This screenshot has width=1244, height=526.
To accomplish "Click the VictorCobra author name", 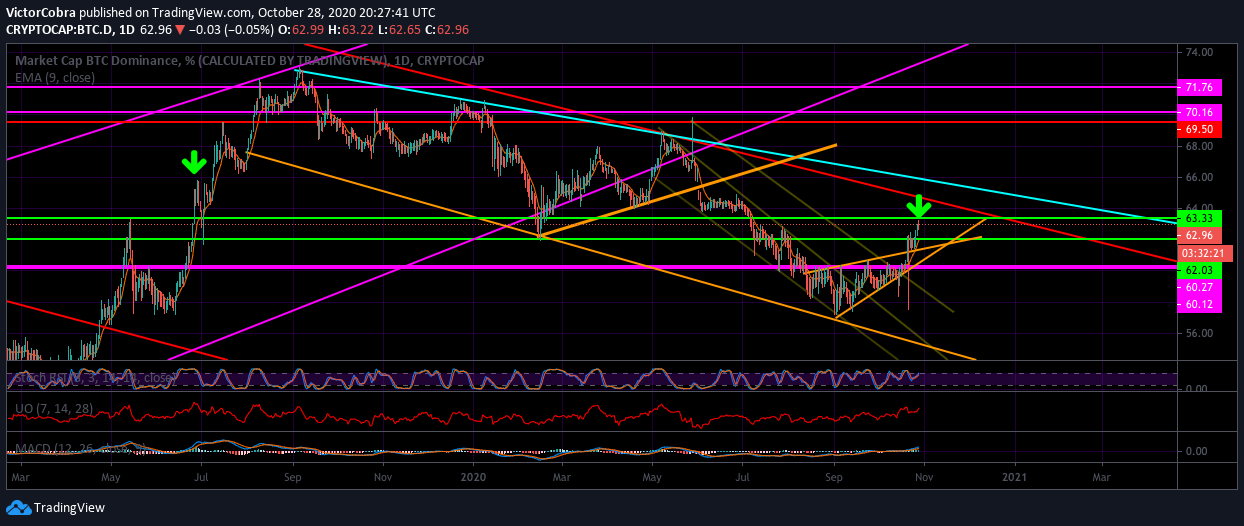I will (x=40, y=13).
